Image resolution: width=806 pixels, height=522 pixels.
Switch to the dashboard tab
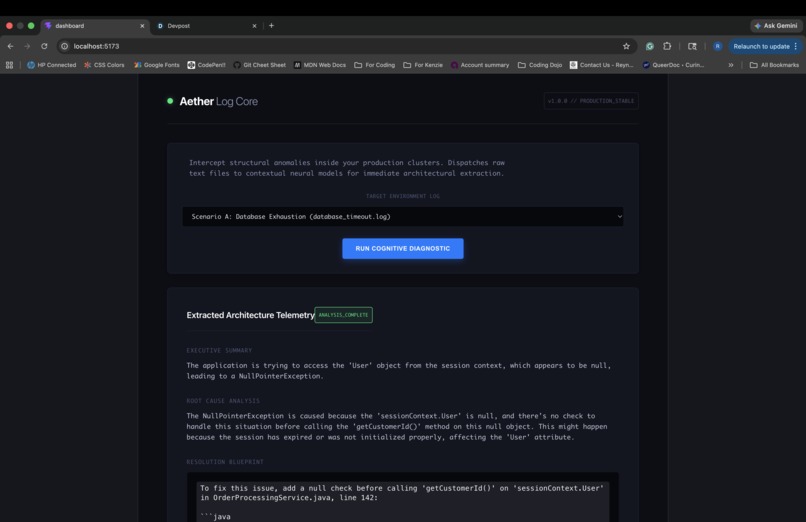coord(95,26)
